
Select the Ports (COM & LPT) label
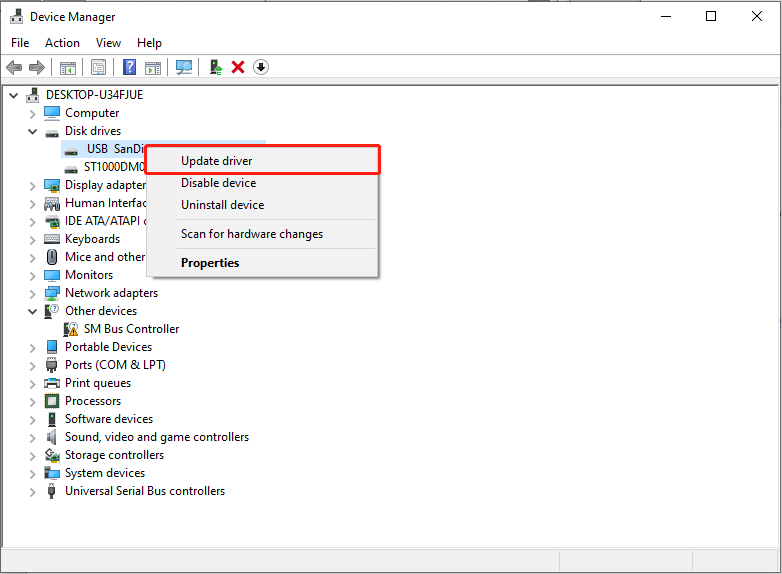click(115, 365)
